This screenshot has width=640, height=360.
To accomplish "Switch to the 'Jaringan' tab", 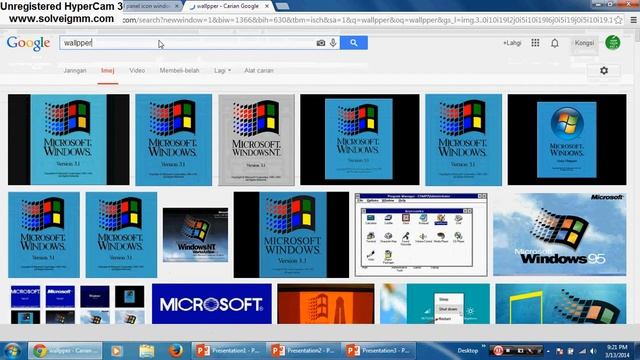I will click(x=75, y=70).
